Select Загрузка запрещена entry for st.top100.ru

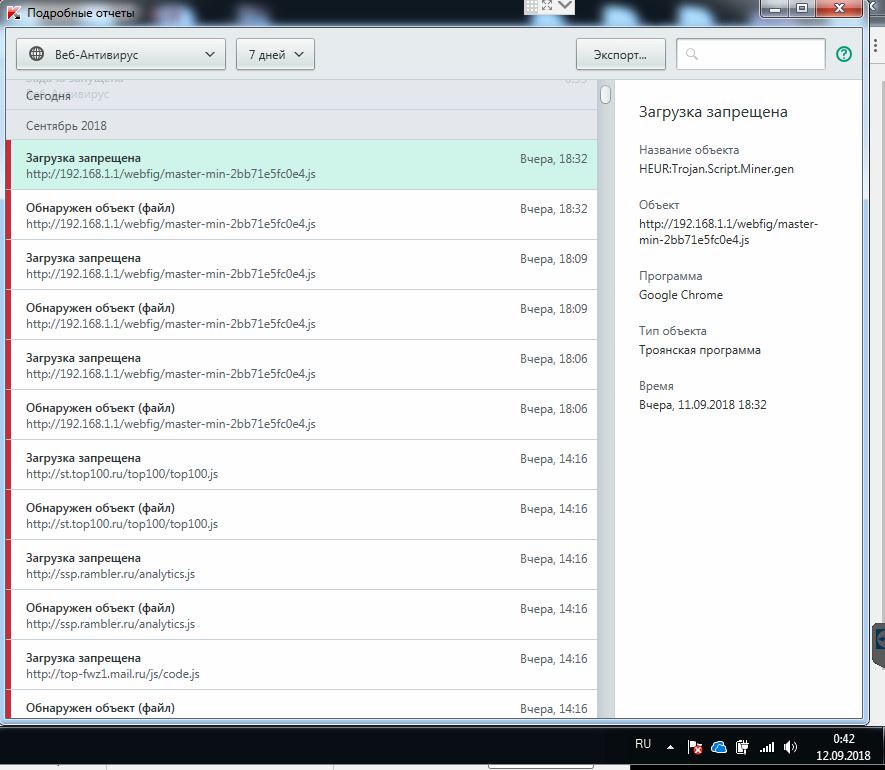304,465
